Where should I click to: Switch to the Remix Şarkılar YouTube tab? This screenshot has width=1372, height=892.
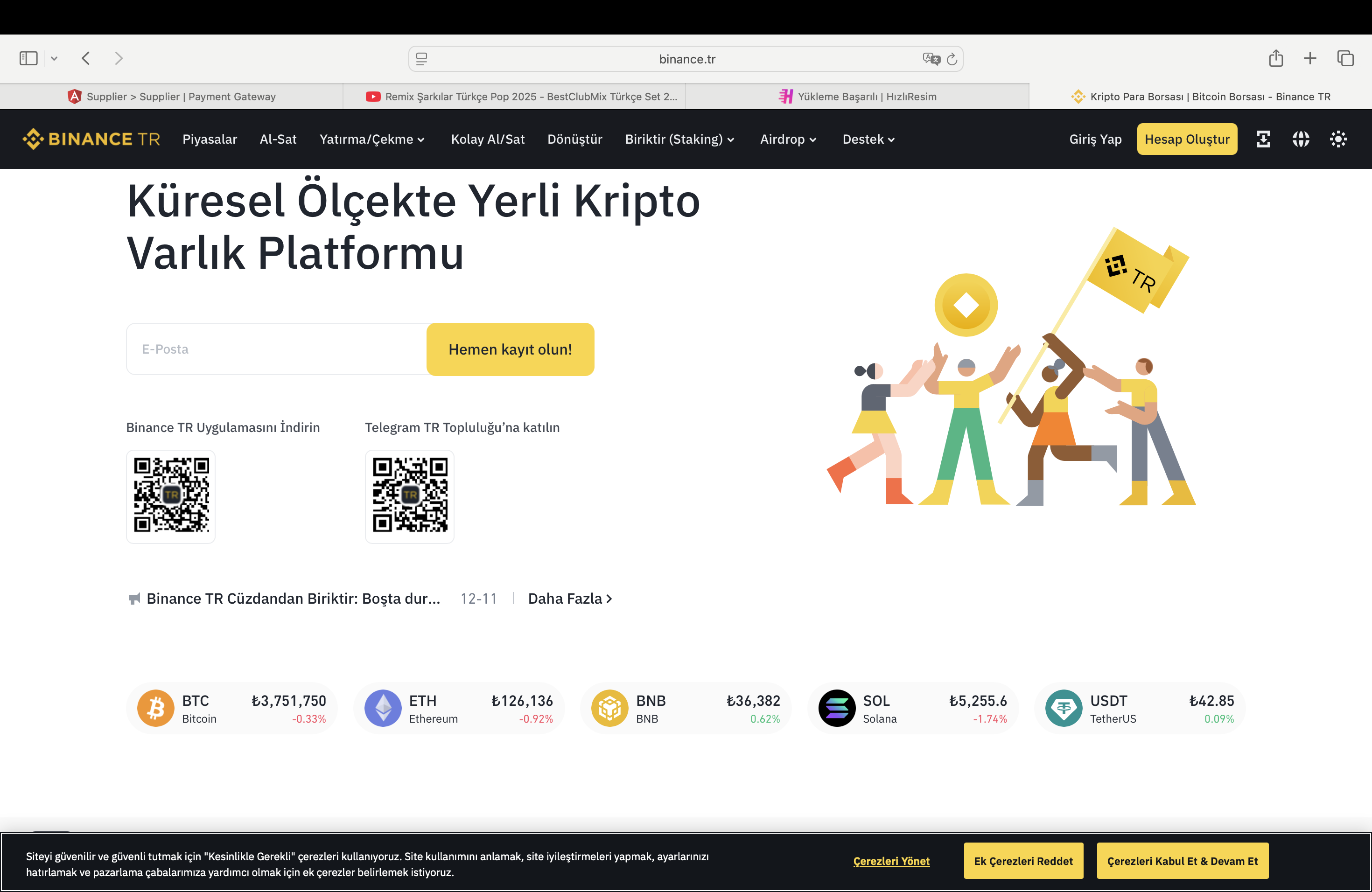(x=514, y=96)
